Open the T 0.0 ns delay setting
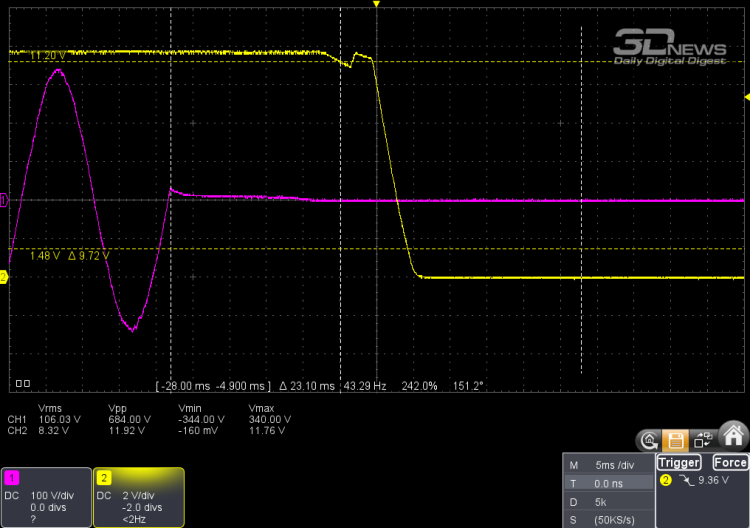Screen dimensions: 750x528 click(606, 482)
